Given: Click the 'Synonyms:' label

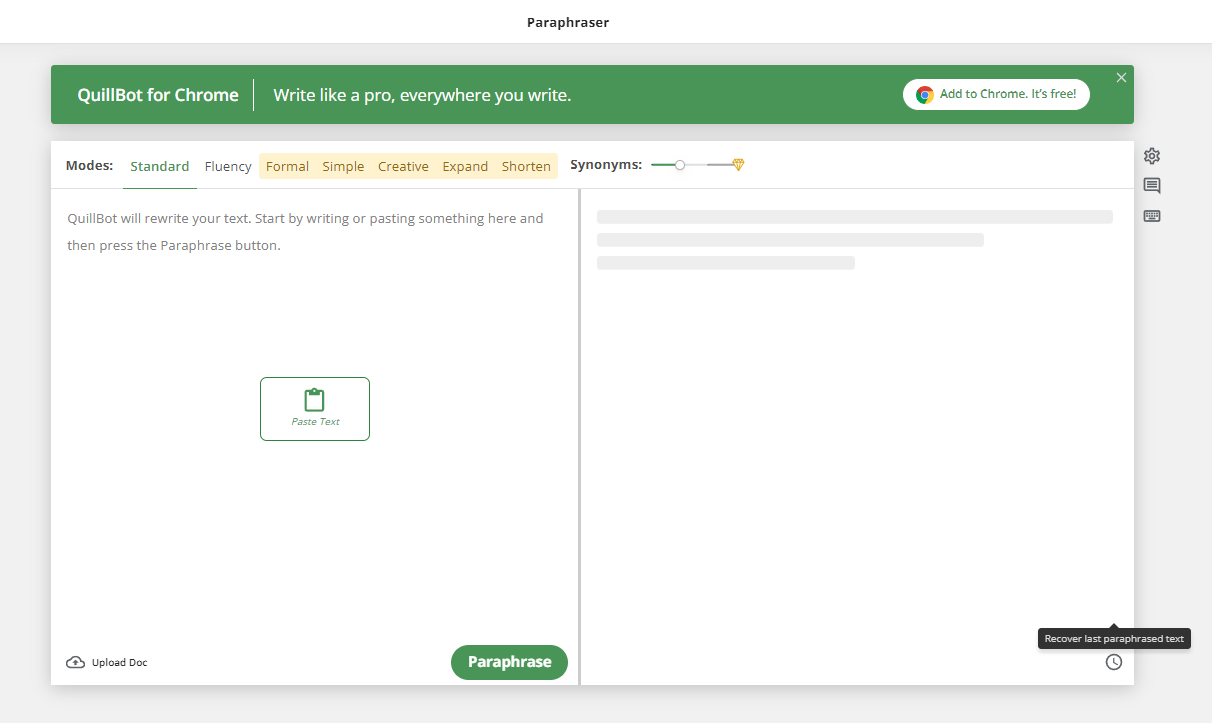Looking at the screenshot, I should [606, 165].
